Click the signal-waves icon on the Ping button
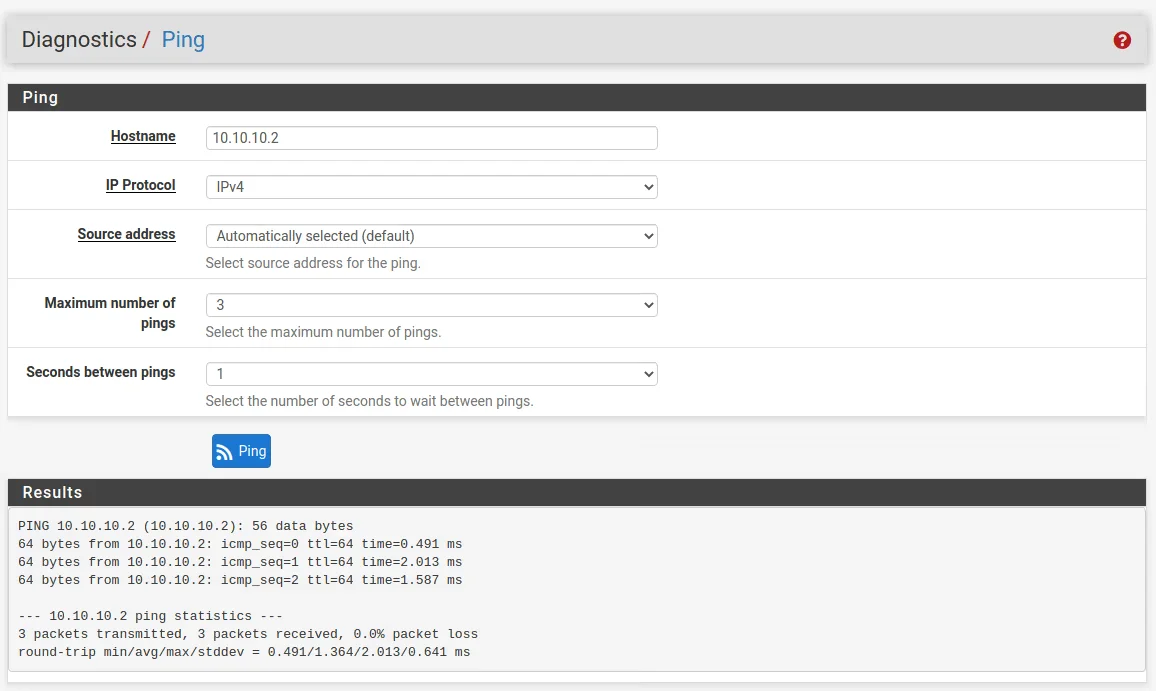This screenshot has width=1156, height=691. [x=224, y=451]
